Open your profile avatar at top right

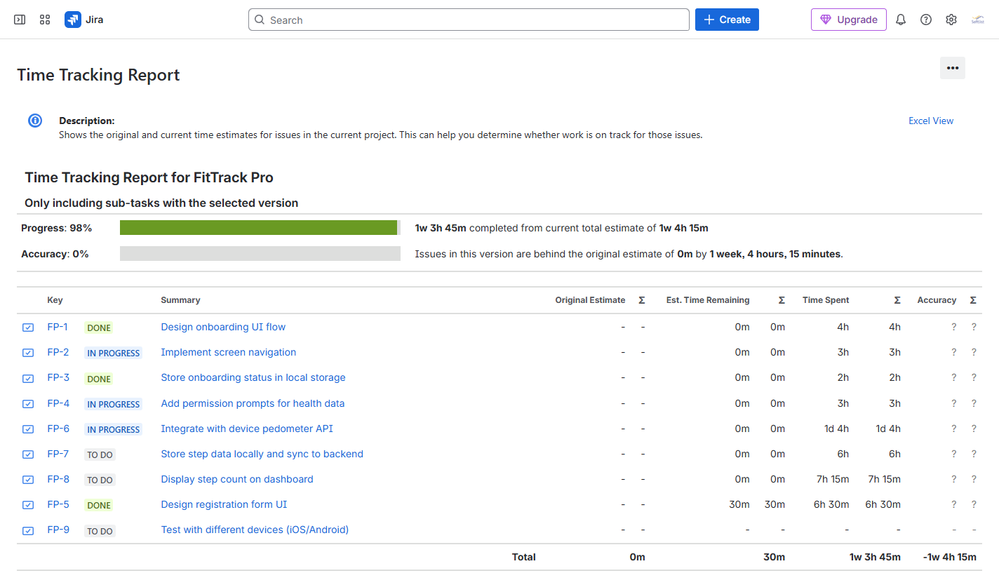point(980,19)
